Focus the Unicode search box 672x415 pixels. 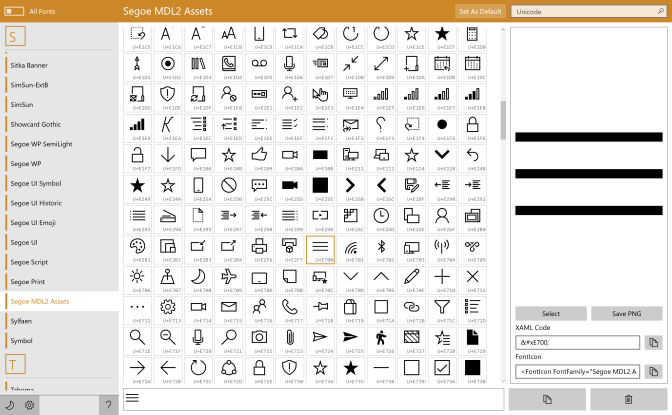pyautogui.click(x=588, y=12)
